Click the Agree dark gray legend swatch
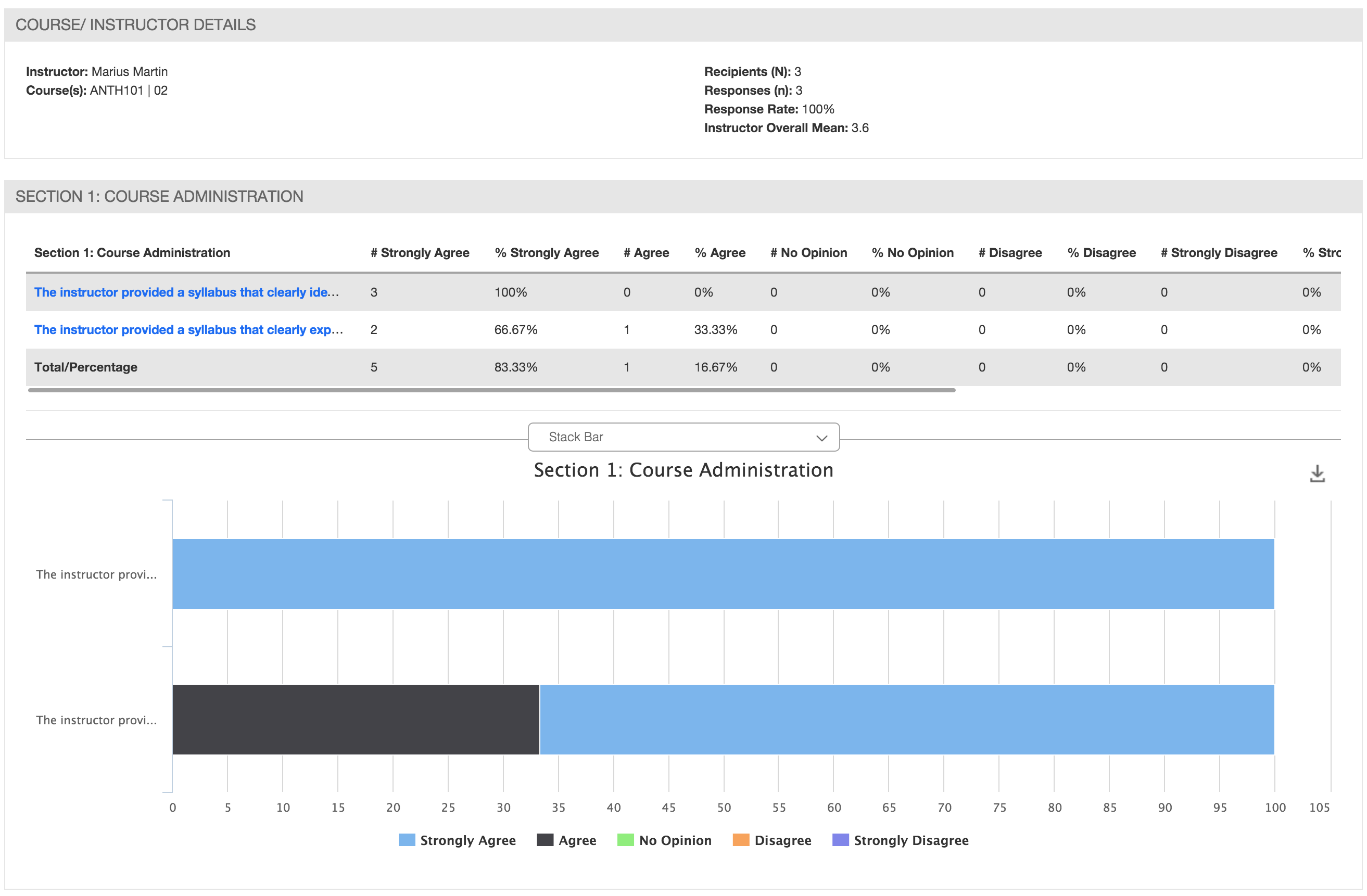This screenshot has height=896, width=1367. [545, 840]
